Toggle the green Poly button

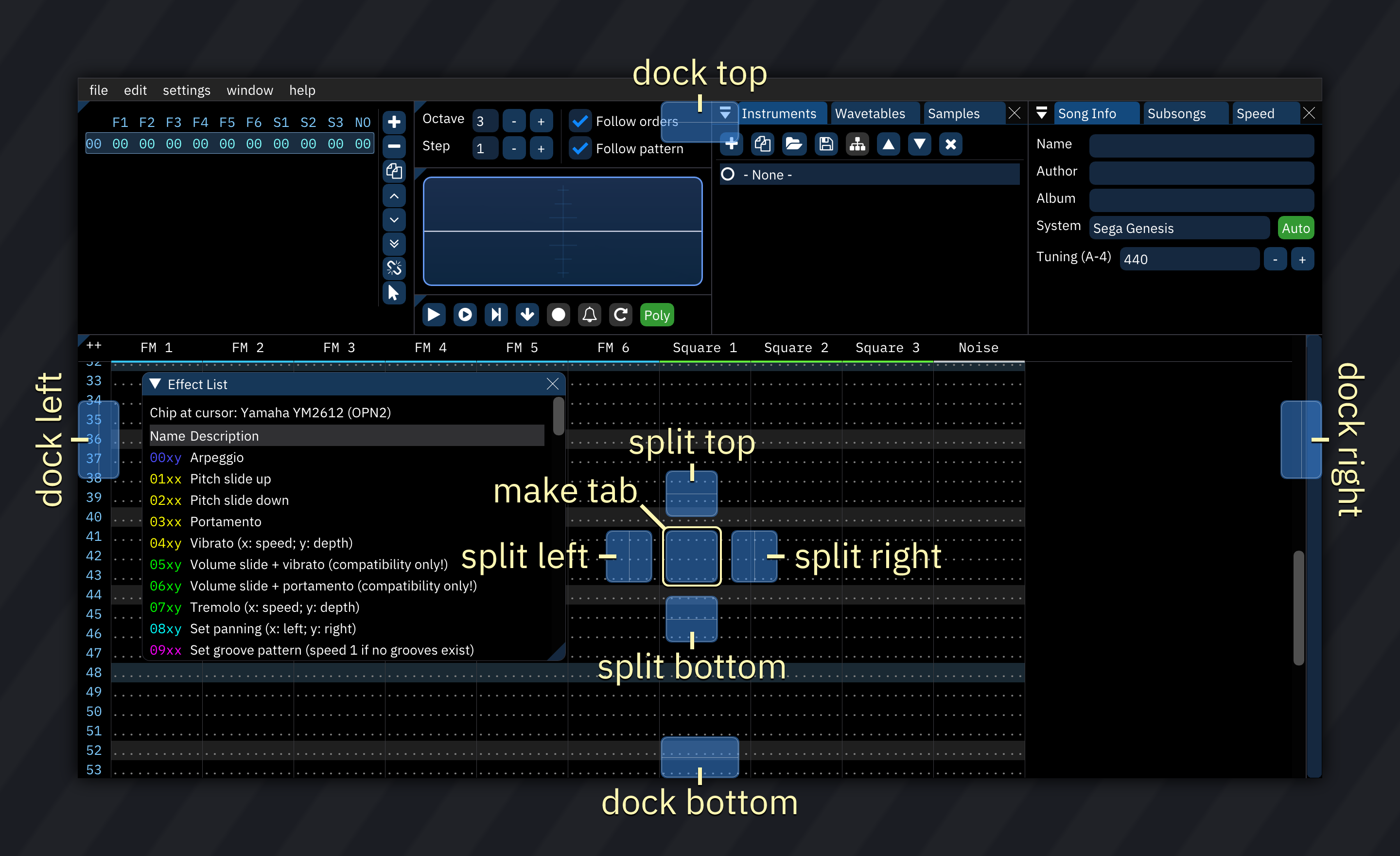(x=656, y=314)
